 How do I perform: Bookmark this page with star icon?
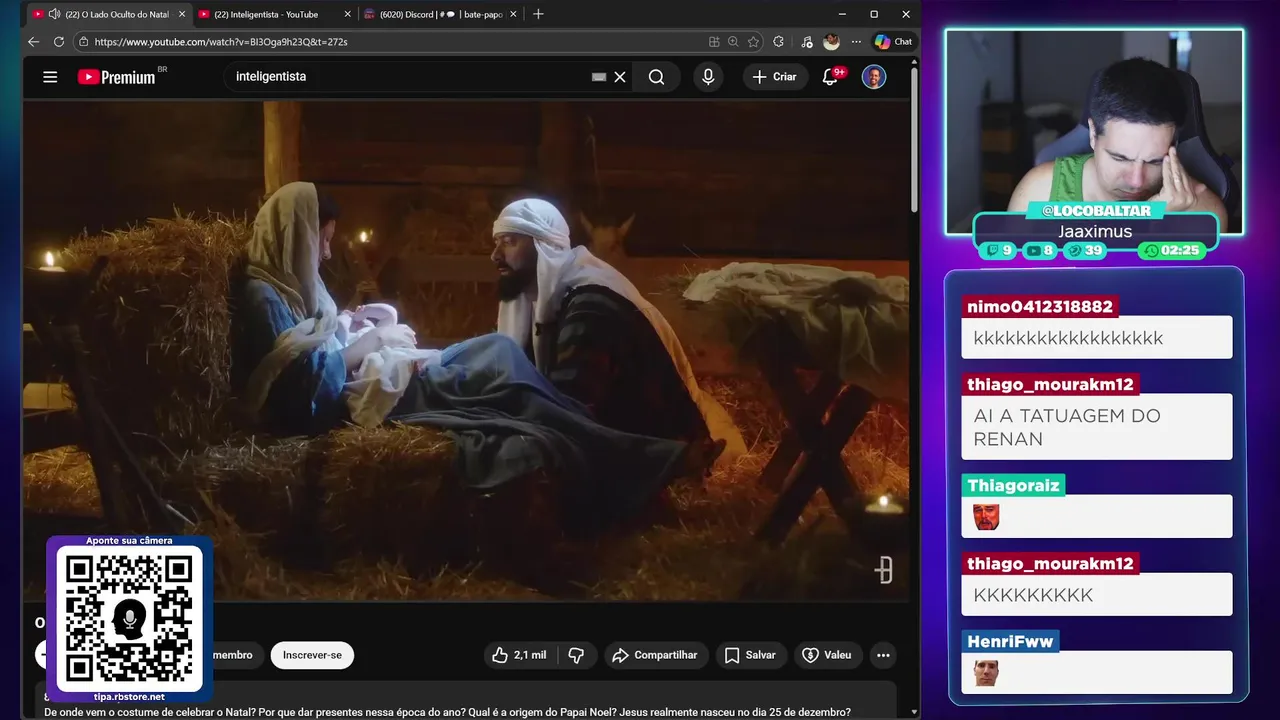tap(753, 42)
